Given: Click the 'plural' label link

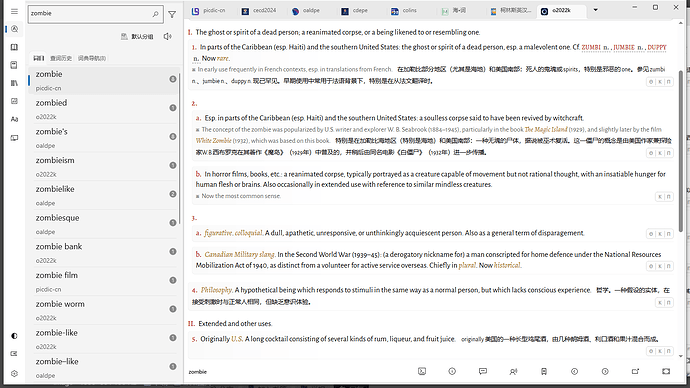Looking at the screenshot, I should [467, 265].
